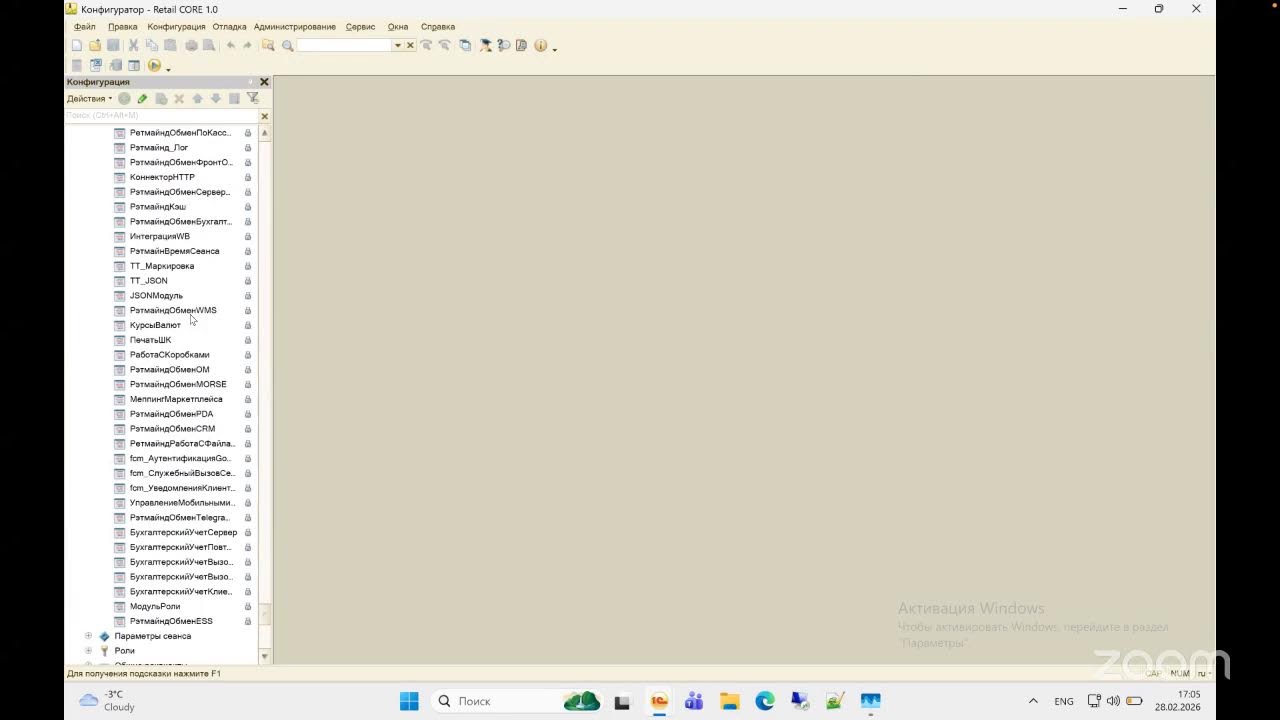Click the funnel filter icon in Конфигурация panel
The image size is (1280, 720).
click(x=253, y=98)
